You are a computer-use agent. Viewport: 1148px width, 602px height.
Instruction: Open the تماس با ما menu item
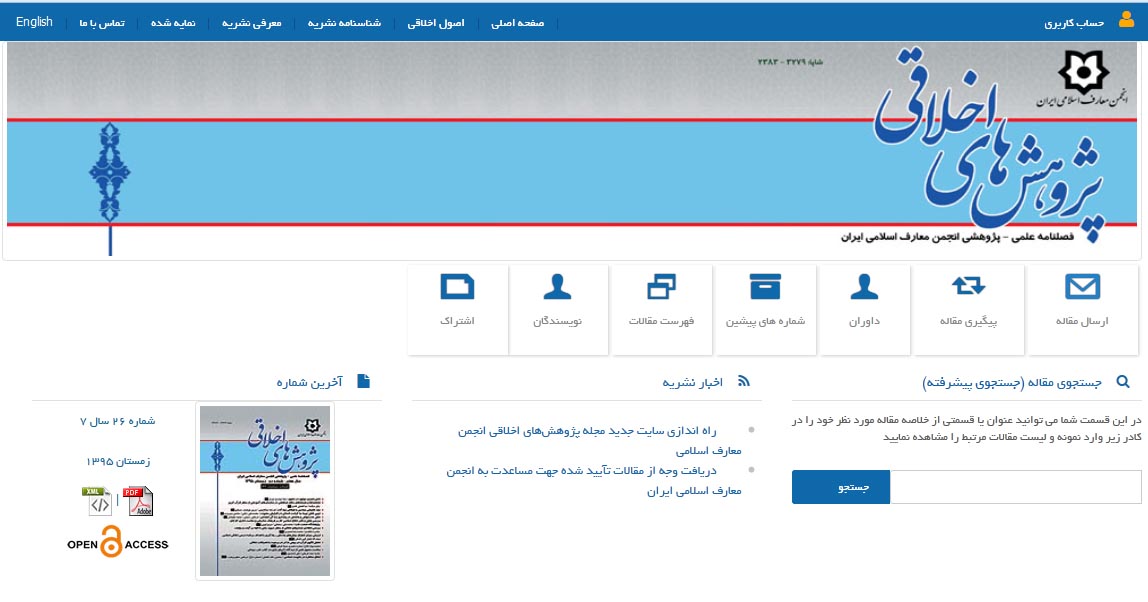pos(102,23)
